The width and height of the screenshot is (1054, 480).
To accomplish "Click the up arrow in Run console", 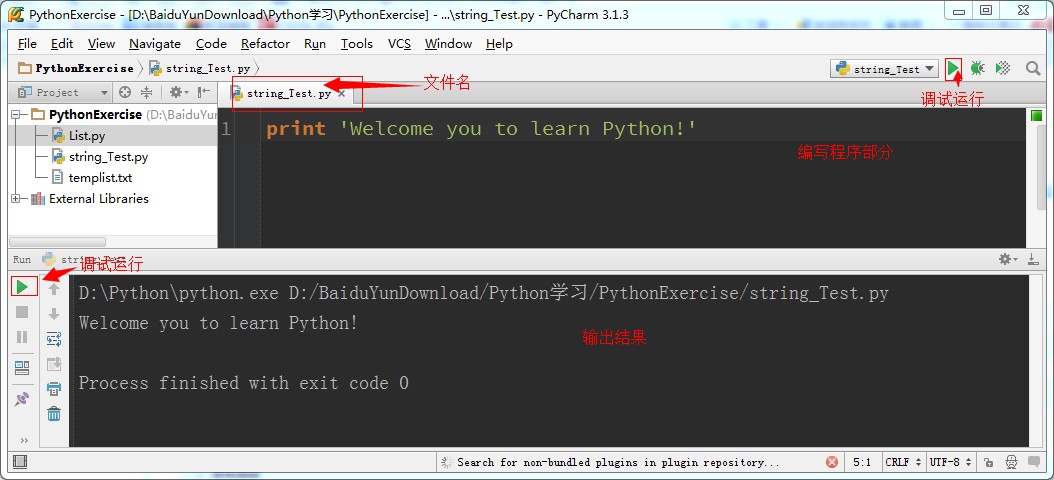I will point(54,289).
